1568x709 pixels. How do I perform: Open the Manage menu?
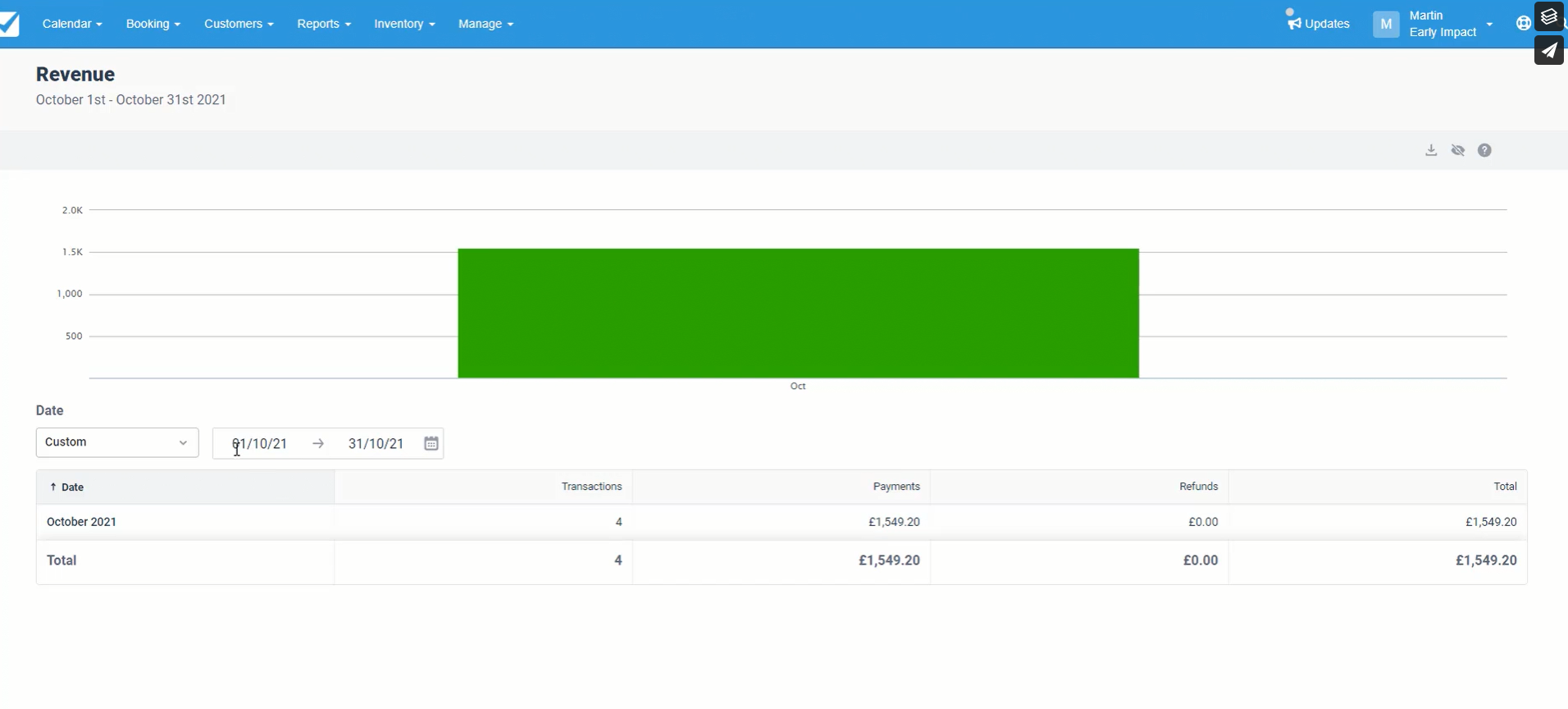tap(485, 24)
